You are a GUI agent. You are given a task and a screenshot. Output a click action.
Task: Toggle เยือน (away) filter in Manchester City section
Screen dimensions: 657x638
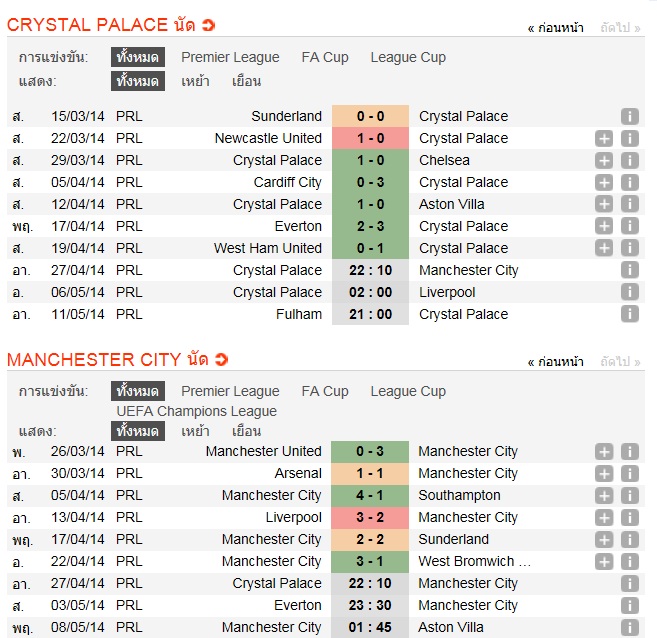click(246, 431)
